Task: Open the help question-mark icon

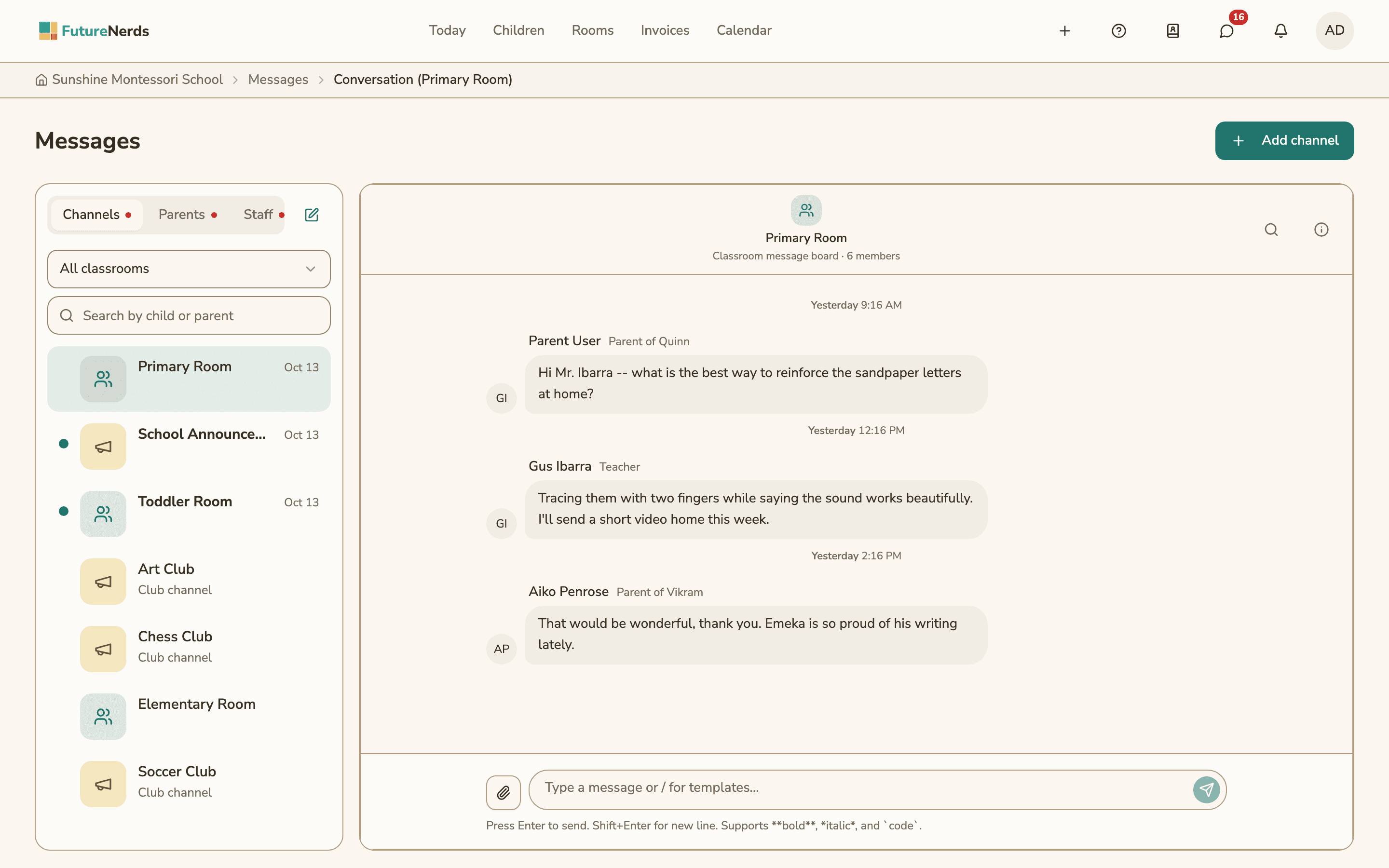Action: pos(1118,31)
